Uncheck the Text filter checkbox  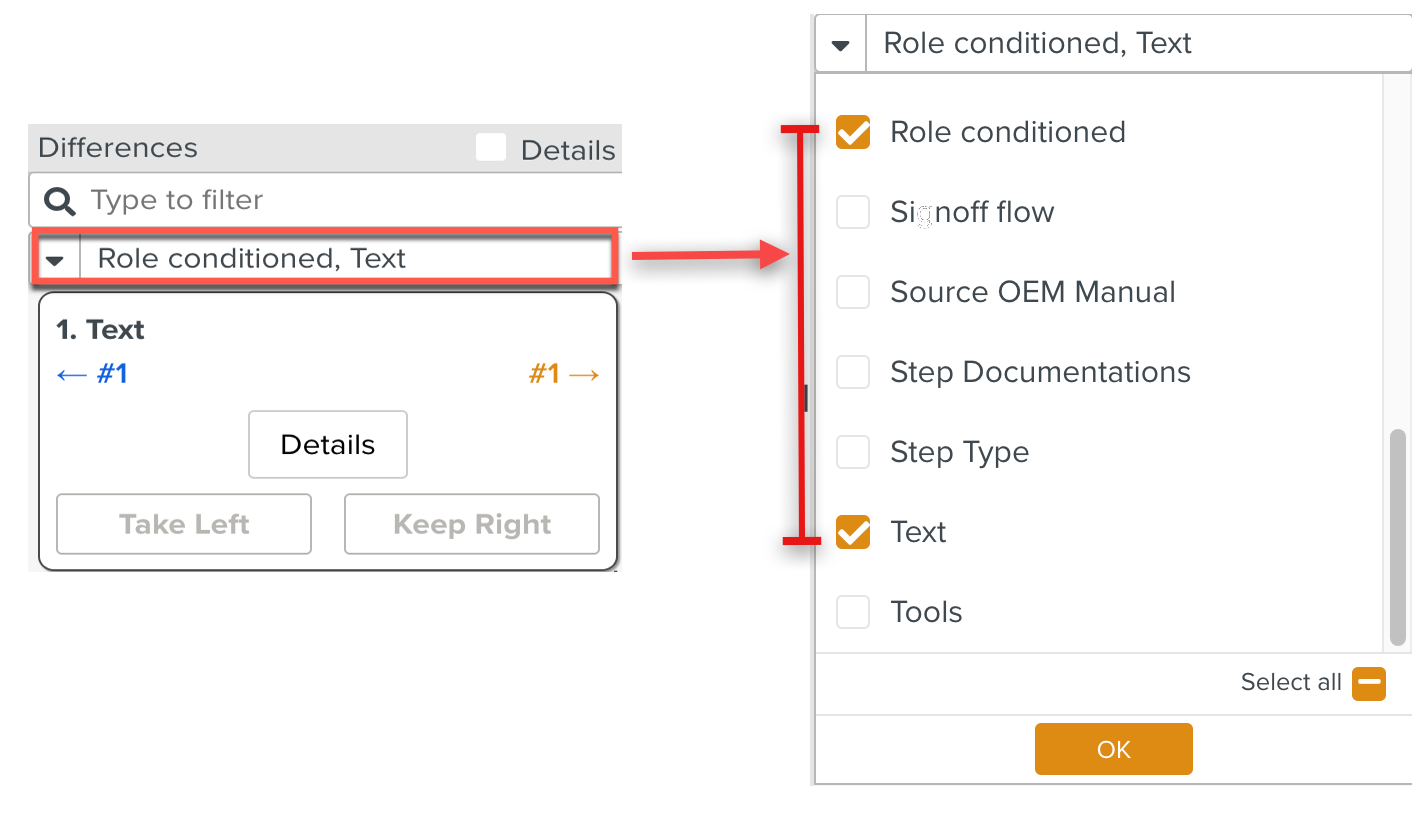(853, 532)
